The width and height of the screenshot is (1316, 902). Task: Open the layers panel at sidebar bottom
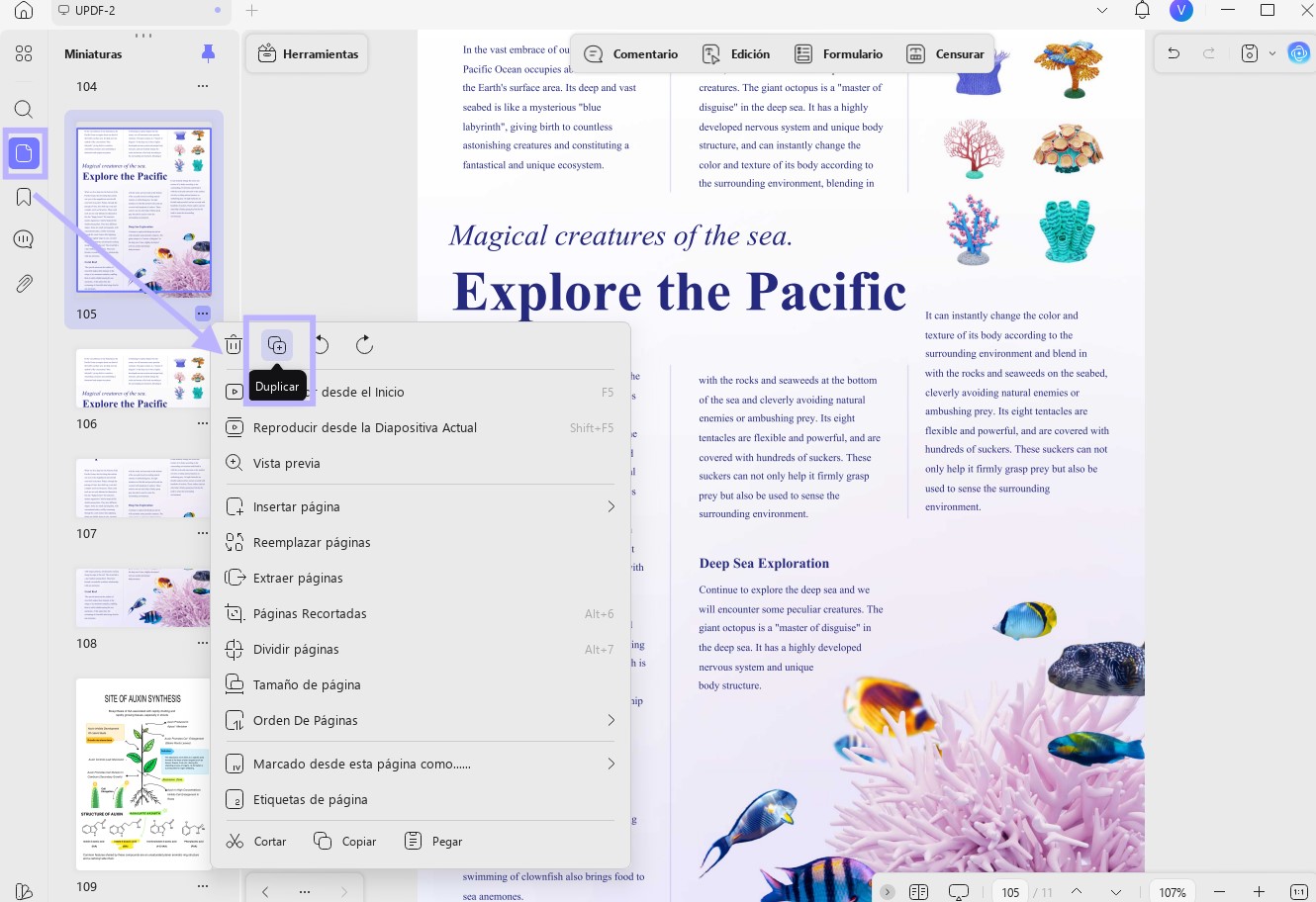coord(24,891)
